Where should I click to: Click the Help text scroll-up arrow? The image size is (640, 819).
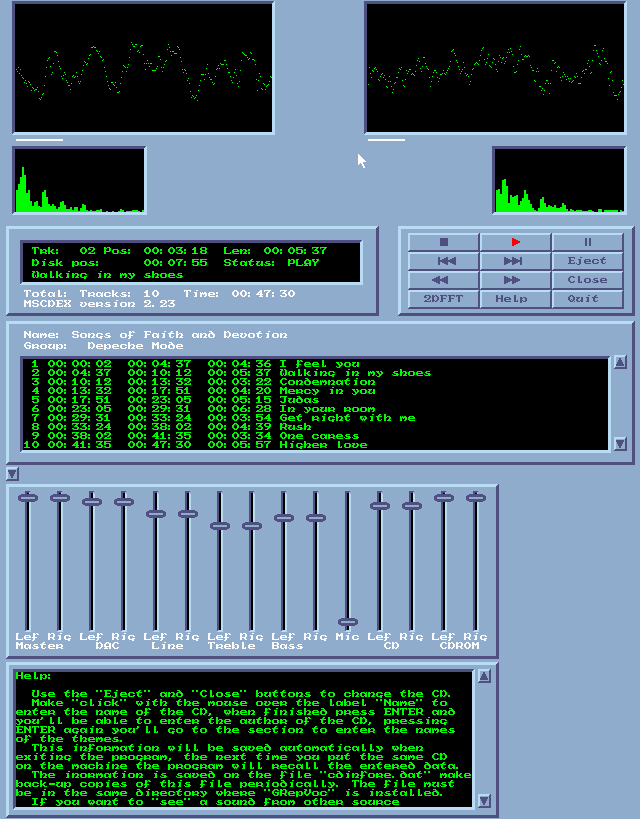click(x=484, y=676)
